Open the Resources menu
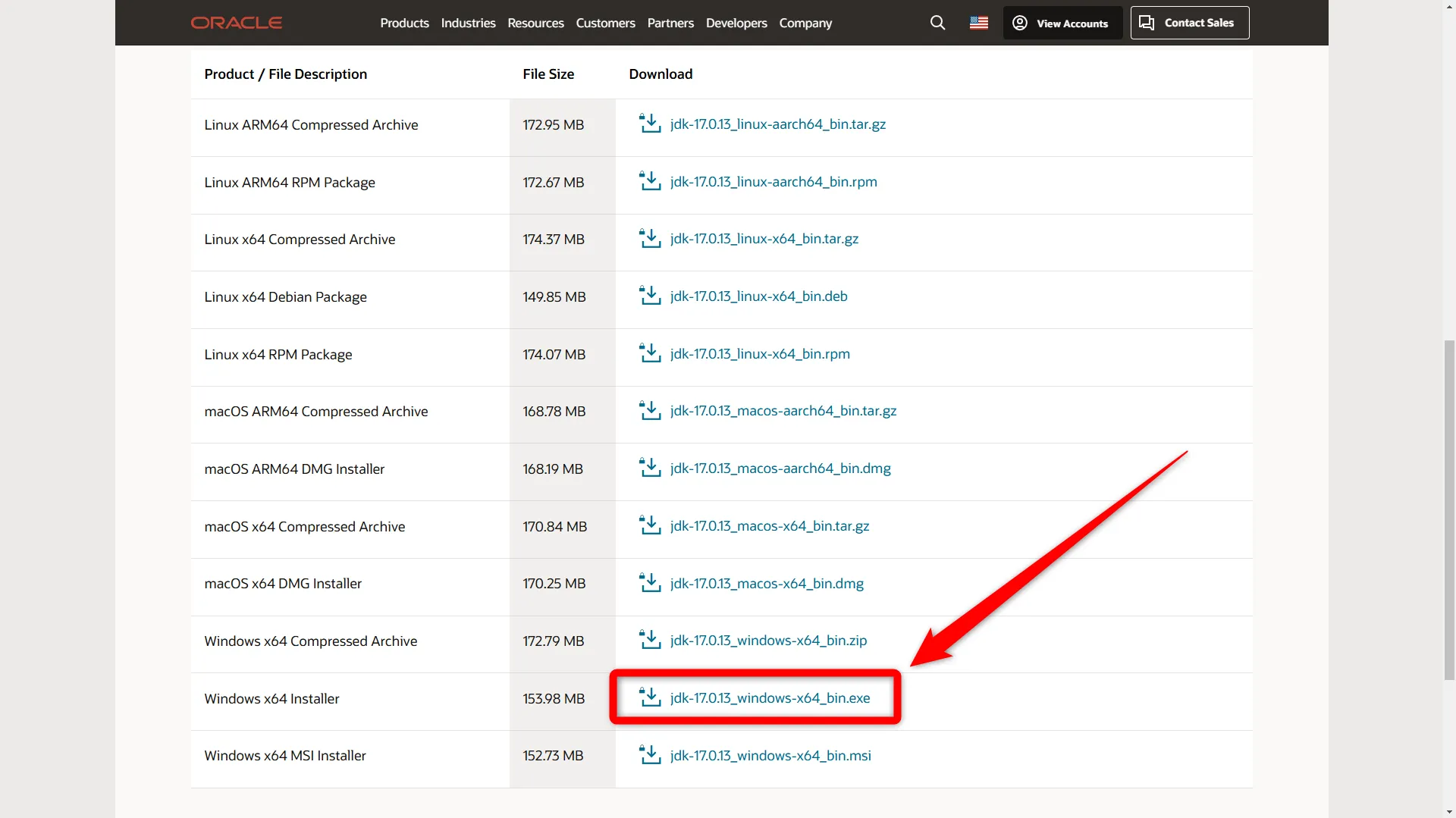The width and height of the screenshot is (1456, 818). pyautogui.click(x=535, y=23)
